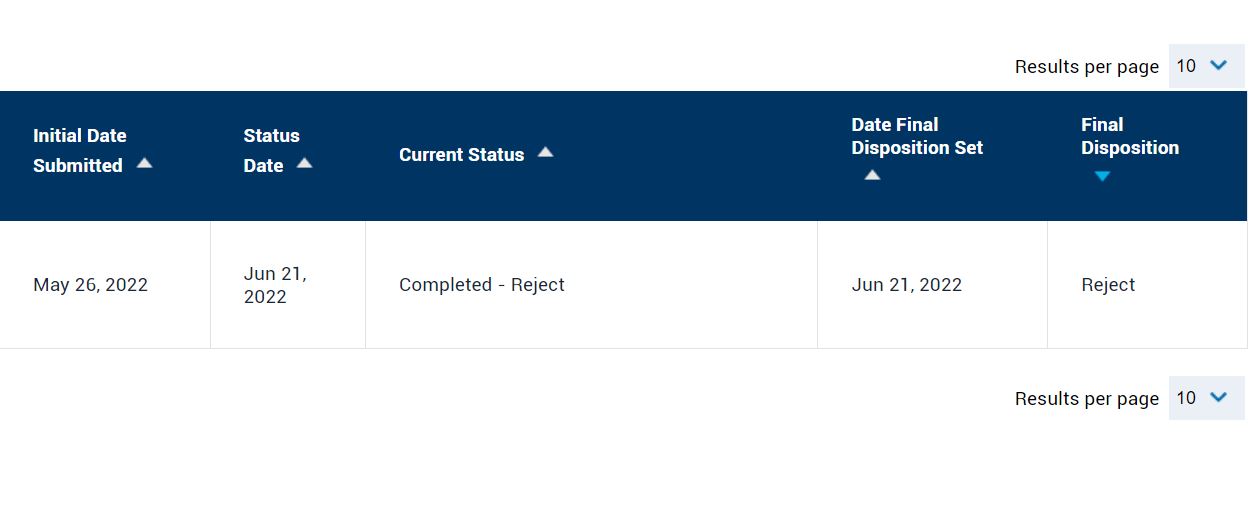Sort by Initial Date Submitted arrow icon
The width and height of the screenshot is (1252, 516).
pos(144,163)
